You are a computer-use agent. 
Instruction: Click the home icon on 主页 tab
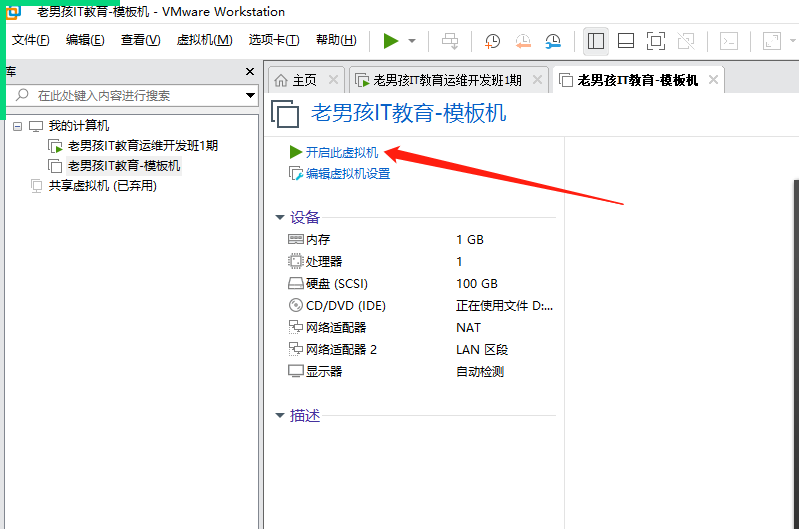click(x=281, y=80)
